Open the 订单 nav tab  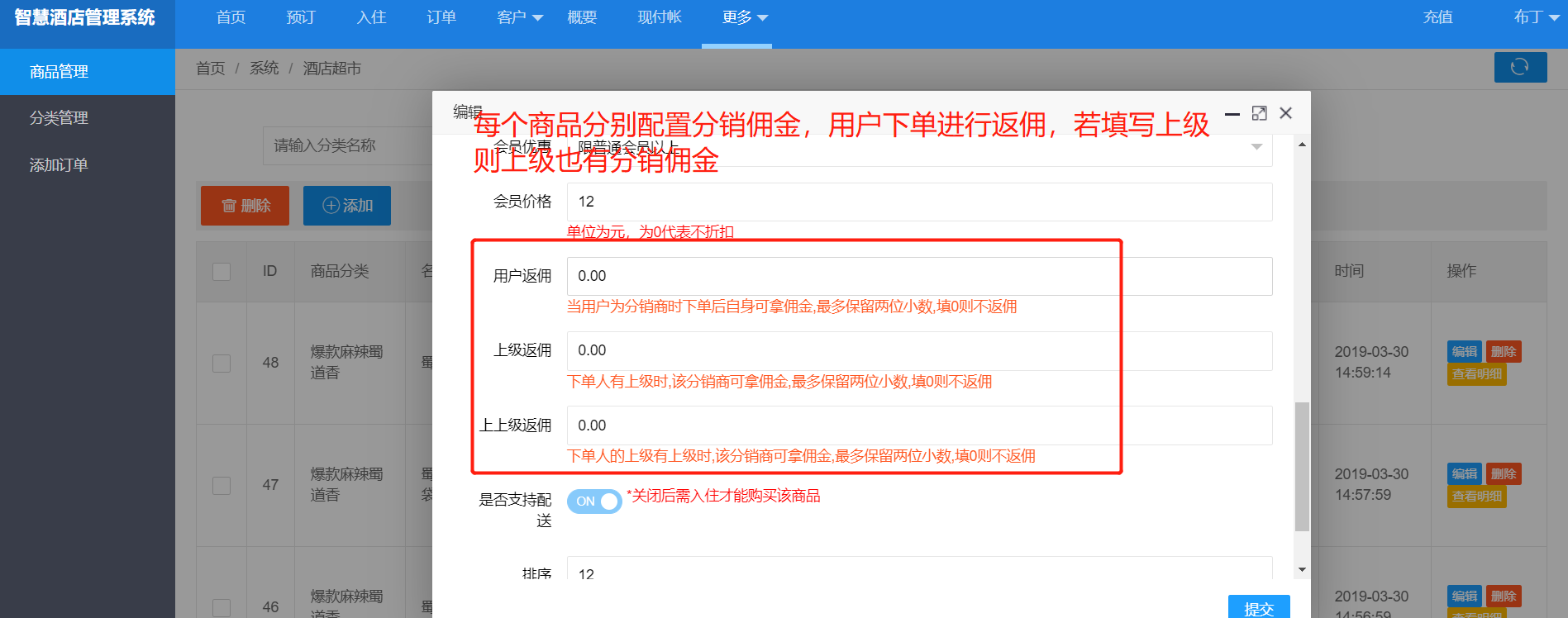click(x=441, y=17)
